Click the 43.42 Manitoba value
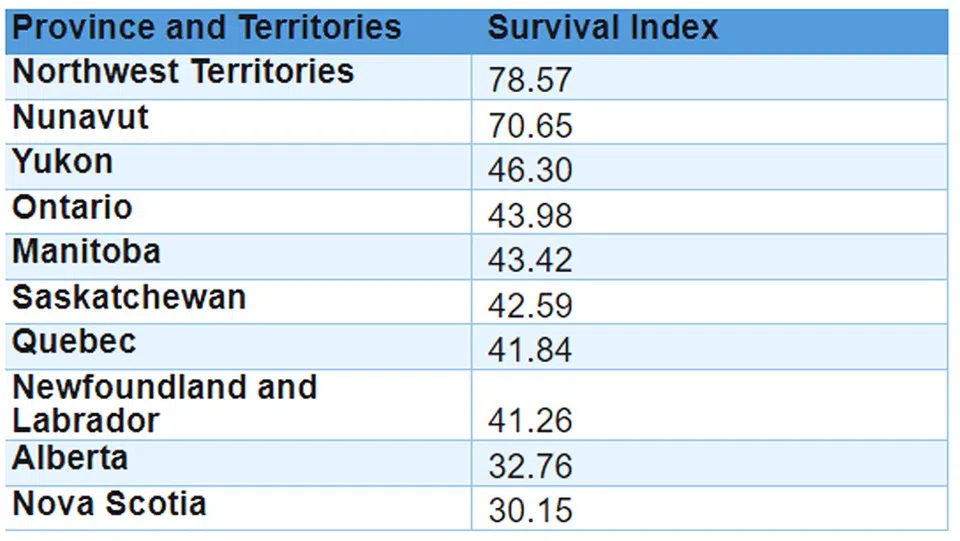Screen dimensions: 960x541 (530, 261)
